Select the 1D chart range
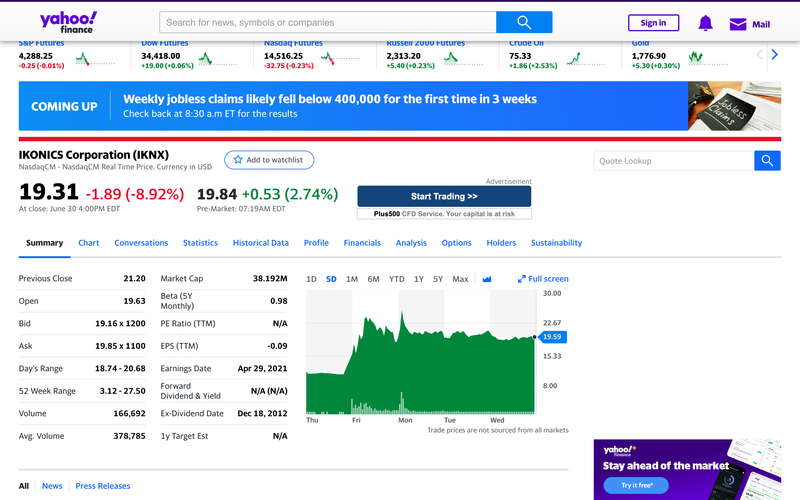 click(x=311, y=279)
